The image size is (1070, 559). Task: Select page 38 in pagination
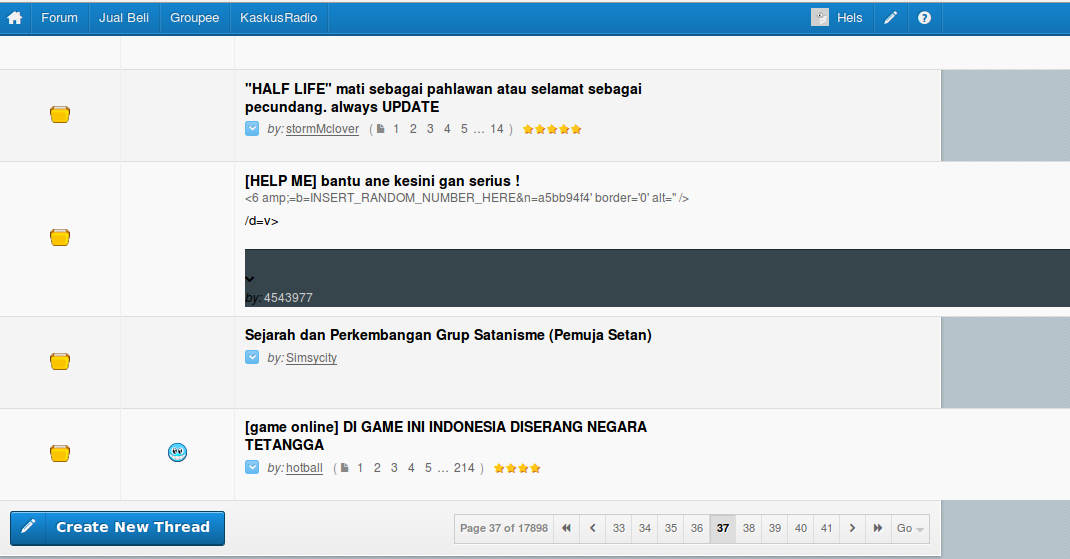pos(749,528)
